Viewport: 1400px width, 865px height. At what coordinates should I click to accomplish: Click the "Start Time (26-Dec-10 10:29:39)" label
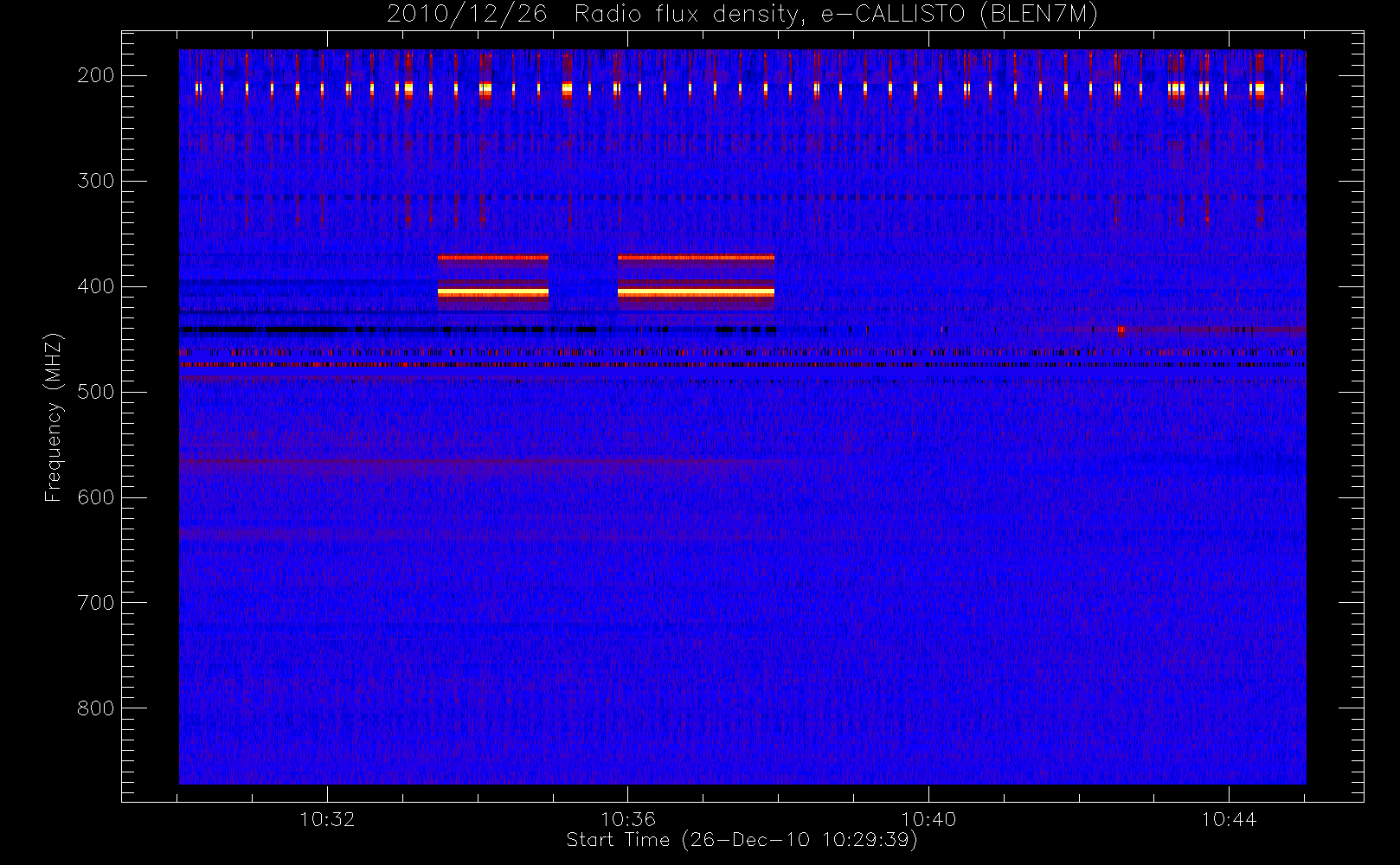(x=742, y=840)
